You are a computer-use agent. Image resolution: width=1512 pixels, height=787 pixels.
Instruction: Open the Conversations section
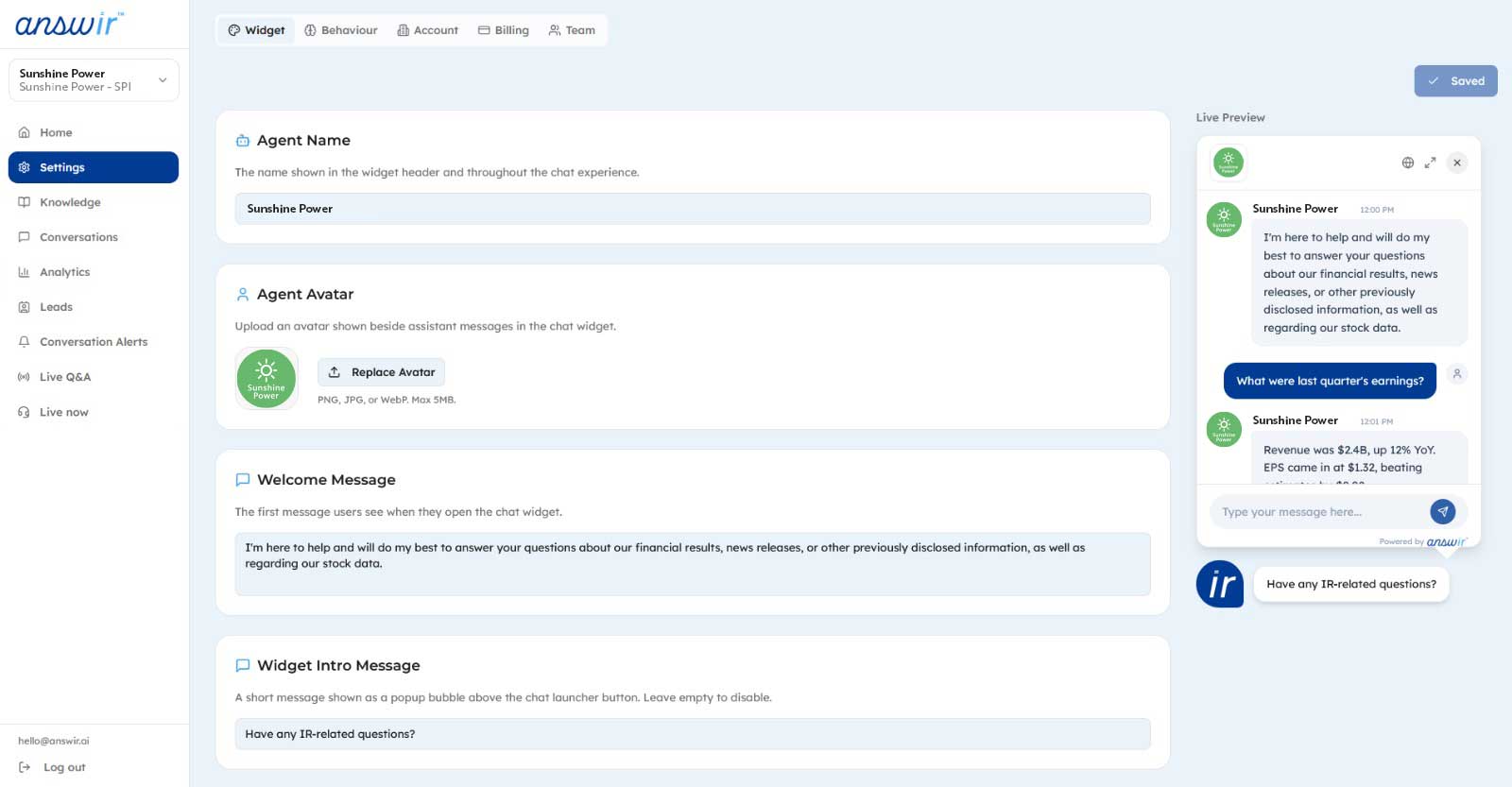94,237
